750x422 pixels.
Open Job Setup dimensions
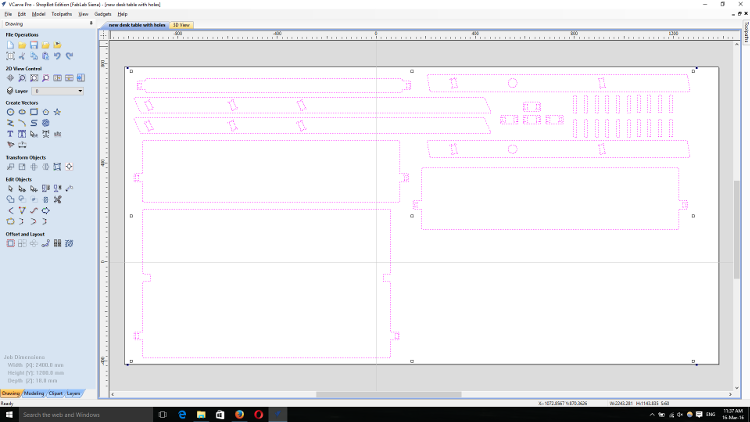[11, 56]
